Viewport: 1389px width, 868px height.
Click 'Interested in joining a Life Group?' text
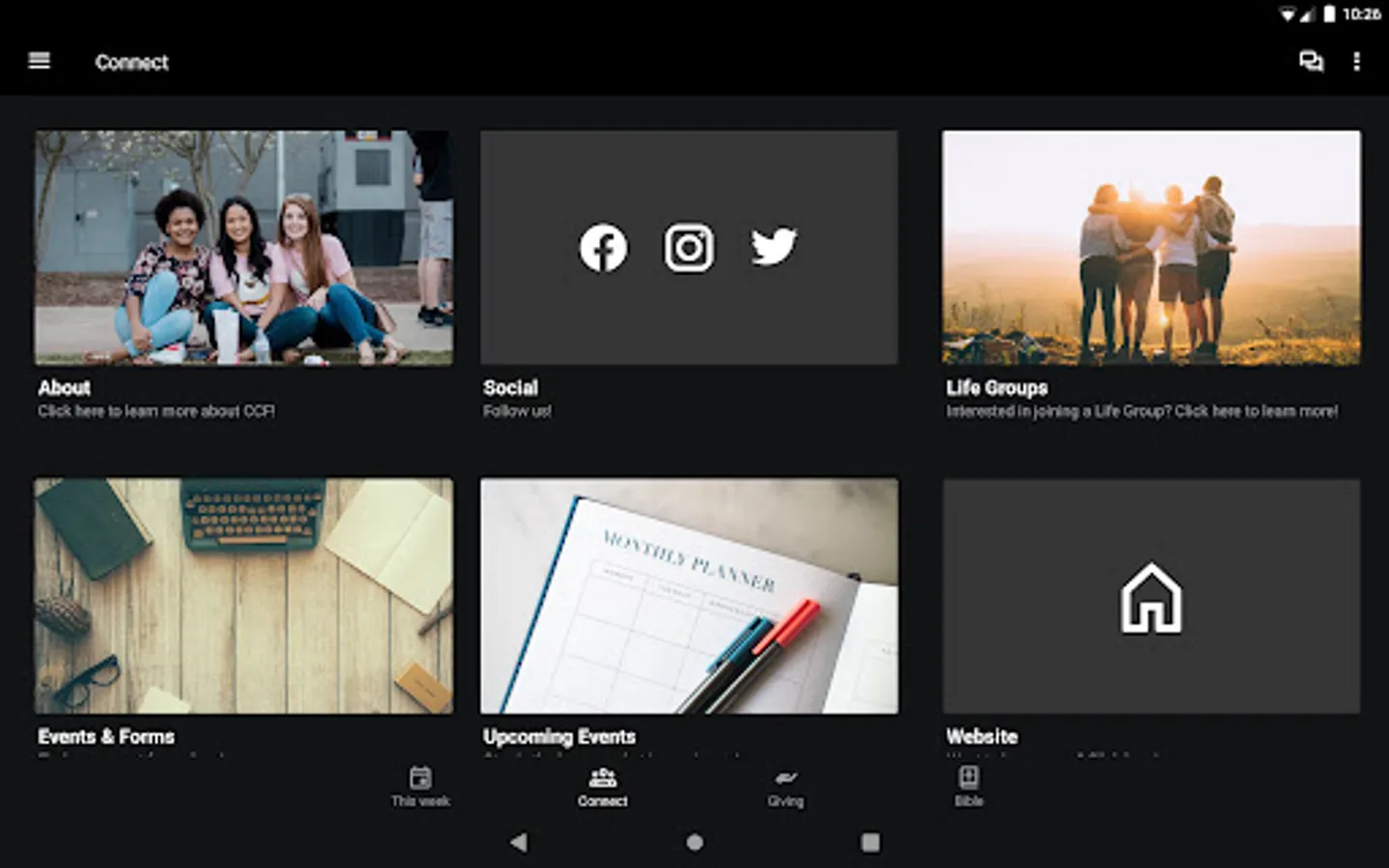tap(1058, 411)
